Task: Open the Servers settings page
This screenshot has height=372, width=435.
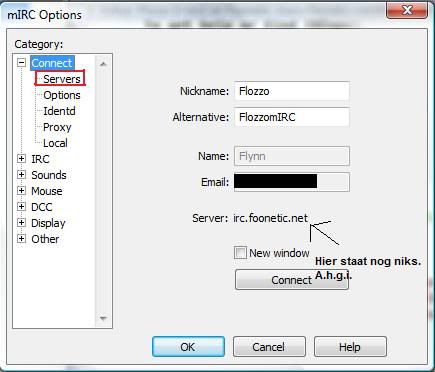Action: [62, 79]
